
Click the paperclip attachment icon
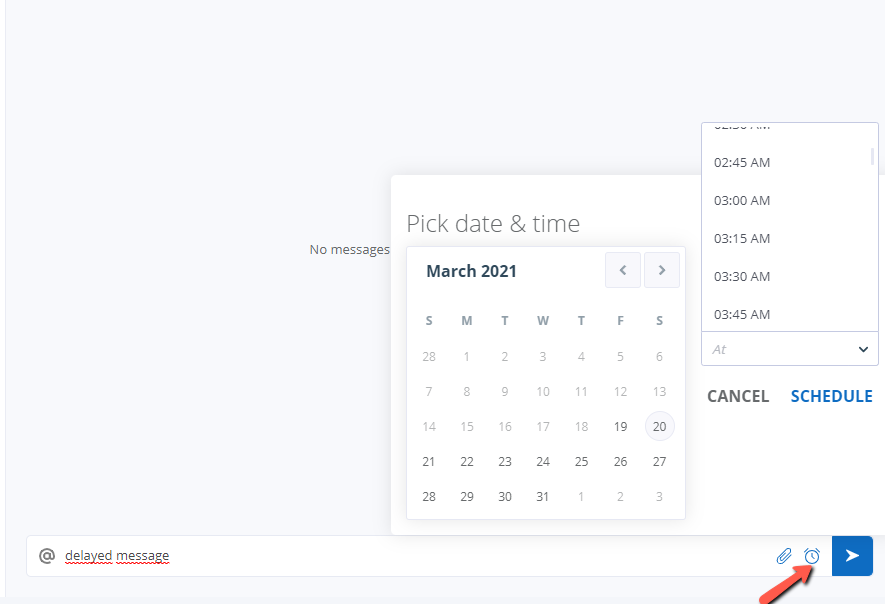tap(784, 556)
